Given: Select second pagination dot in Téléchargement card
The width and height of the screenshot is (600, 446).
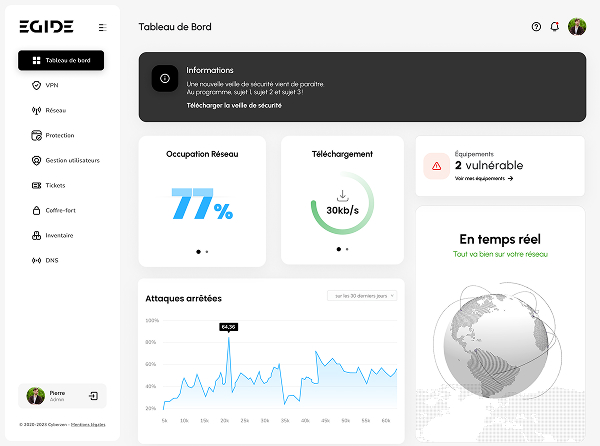Looking at the screenshot, I should pyautogui.click(x=347, y=249).
